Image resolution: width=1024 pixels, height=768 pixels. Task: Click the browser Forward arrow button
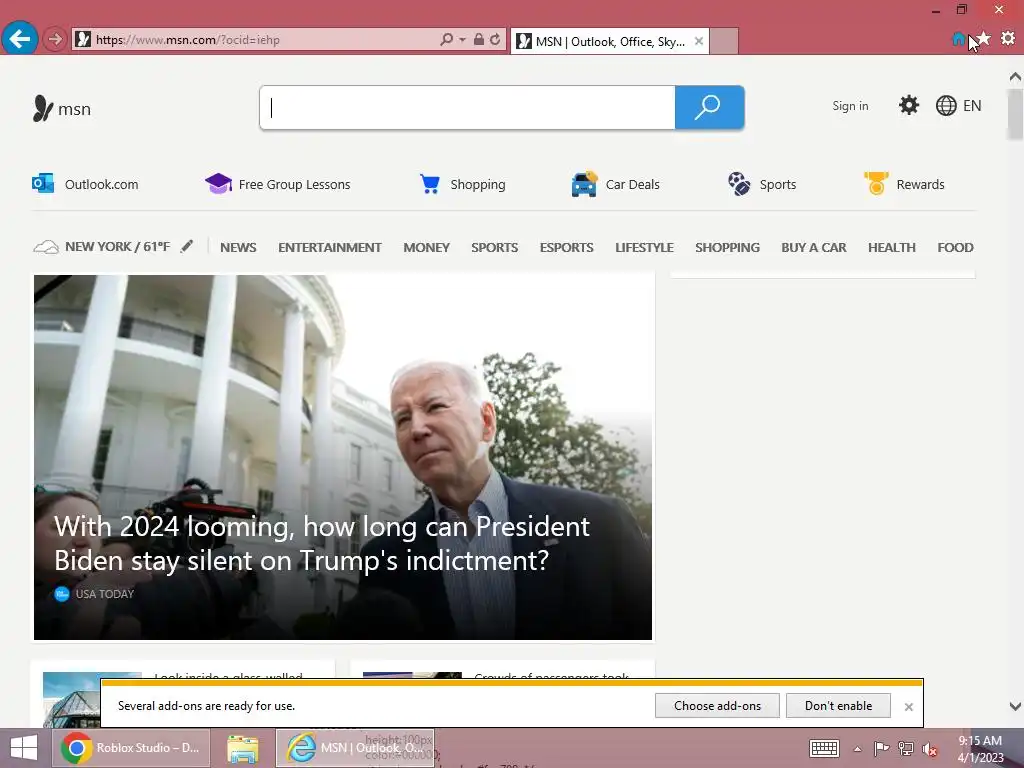55,40
